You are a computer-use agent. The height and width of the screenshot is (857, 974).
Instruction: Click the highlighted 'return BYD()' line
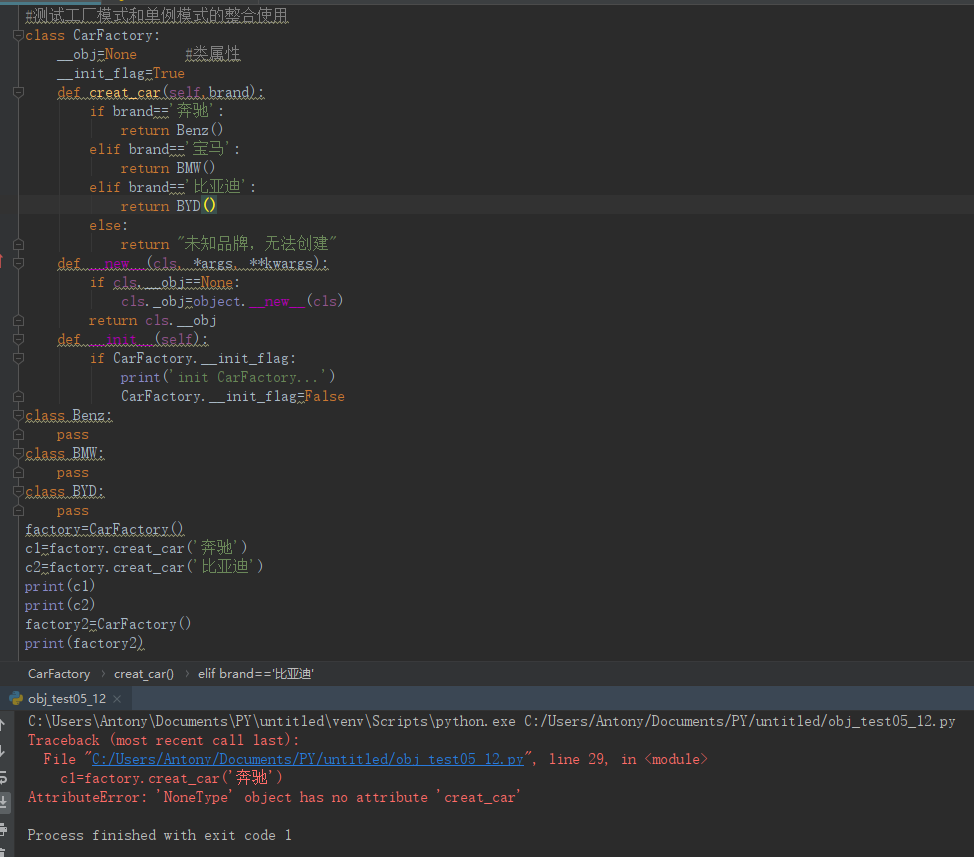(x=168, y=206)
